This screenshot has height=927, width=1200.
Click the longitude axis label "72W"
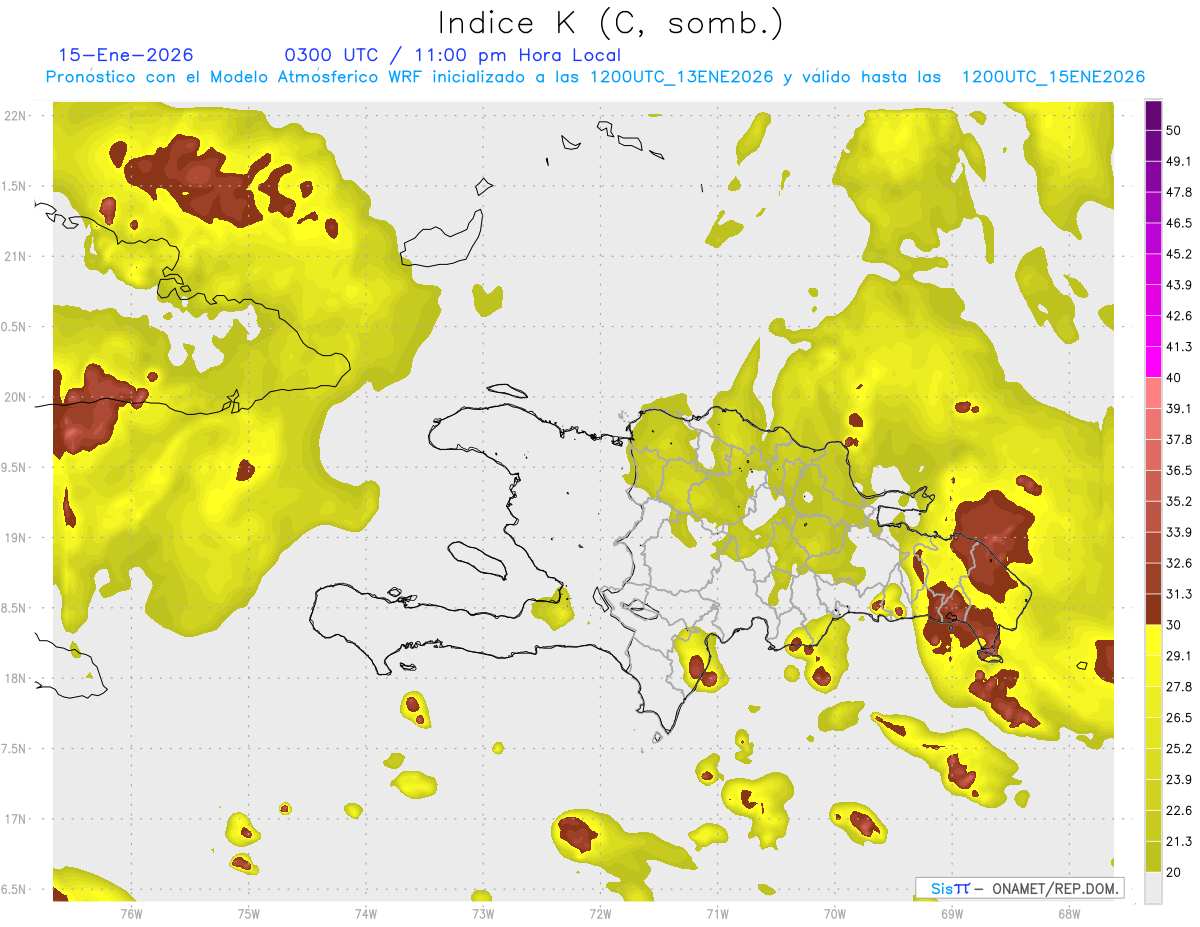click(600, 914)
